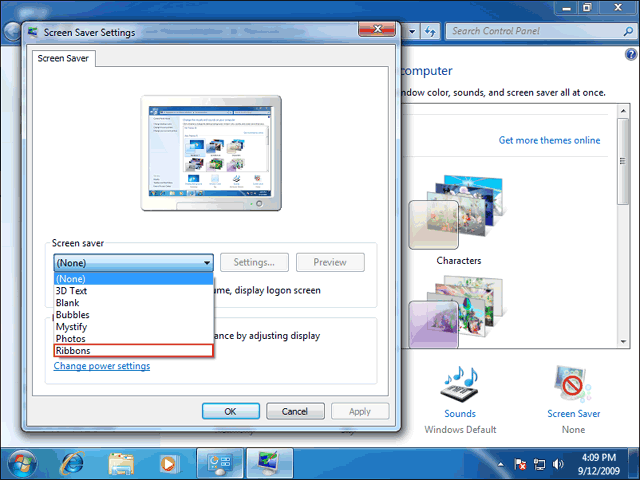Image resolution: width=640 pixels, height=480 pixels.
Task: Click the Settings... button
Action: point(254,262)
